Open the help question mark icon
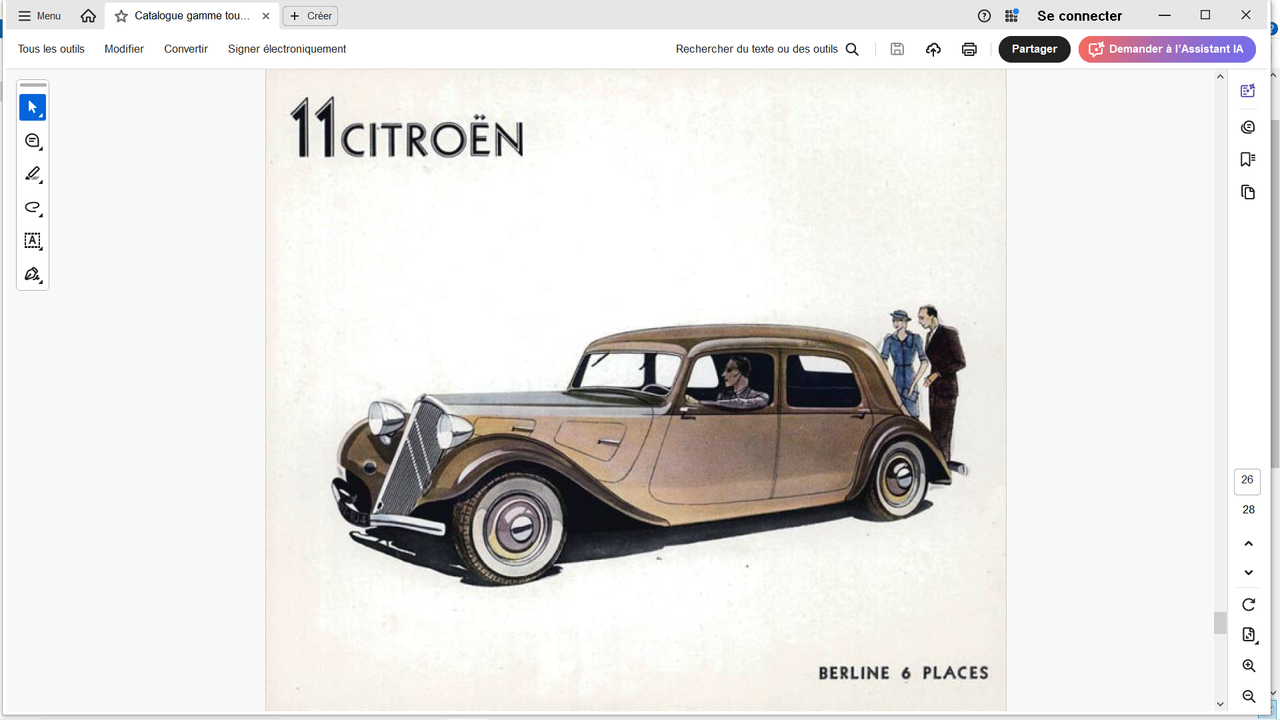The image size is (1280, 720). pyautogui.click(x=984, y=16)
